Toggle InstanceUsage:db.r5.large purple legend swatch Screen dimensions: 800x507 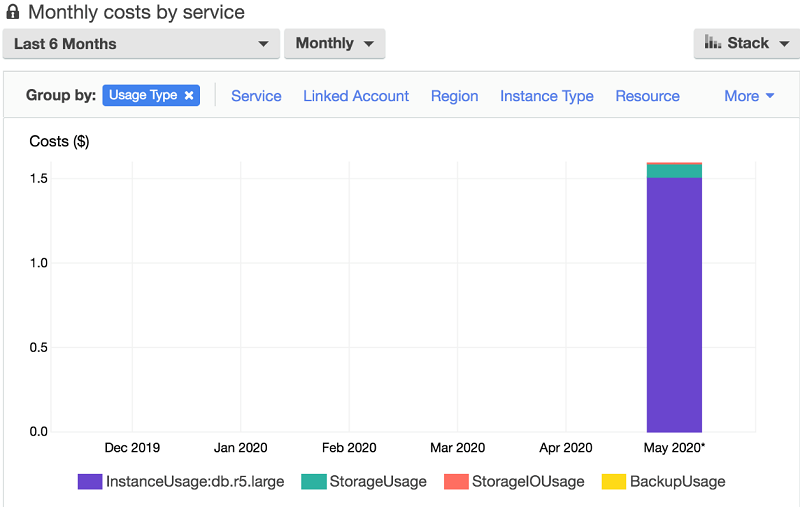tap(90, 481)
